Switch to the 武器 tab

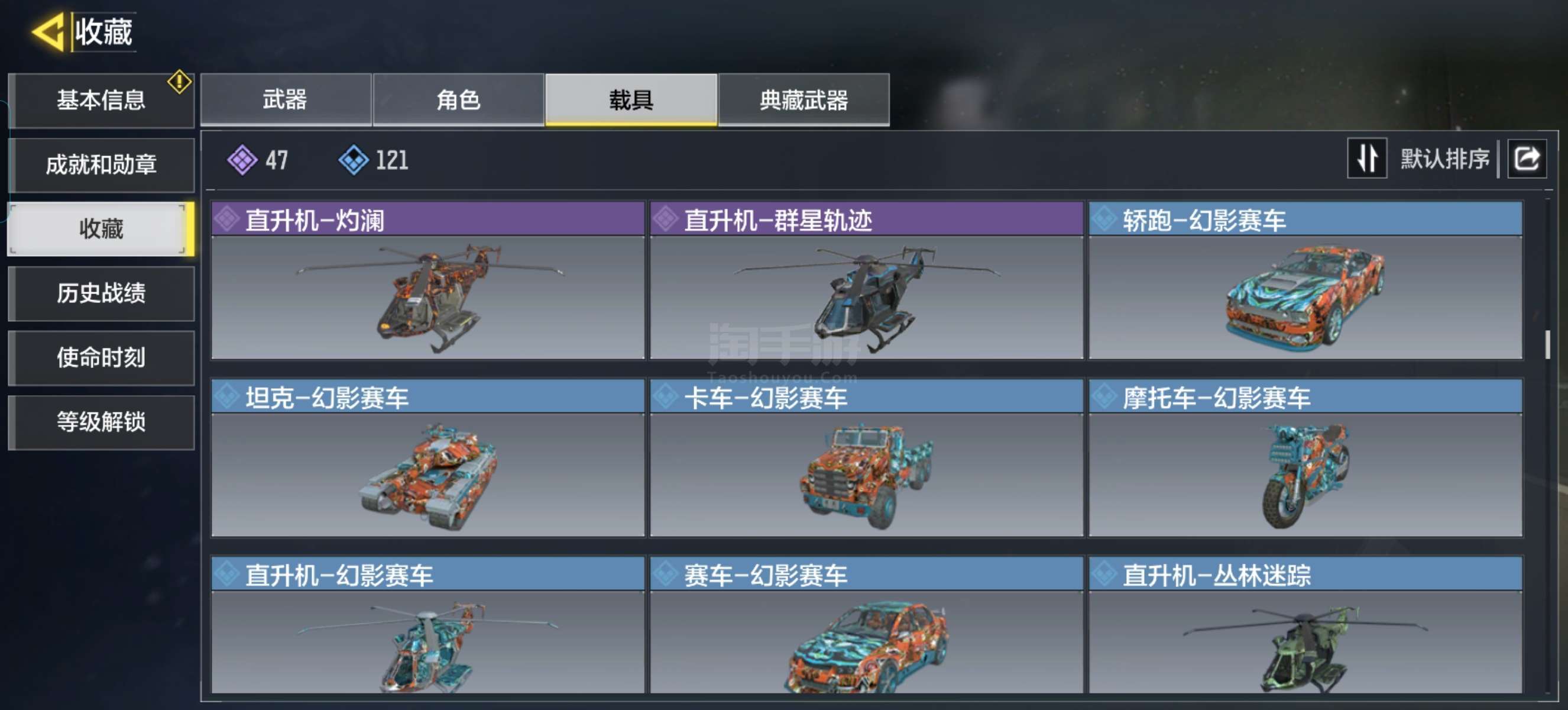pyautogui.click(x=286, y=100)
